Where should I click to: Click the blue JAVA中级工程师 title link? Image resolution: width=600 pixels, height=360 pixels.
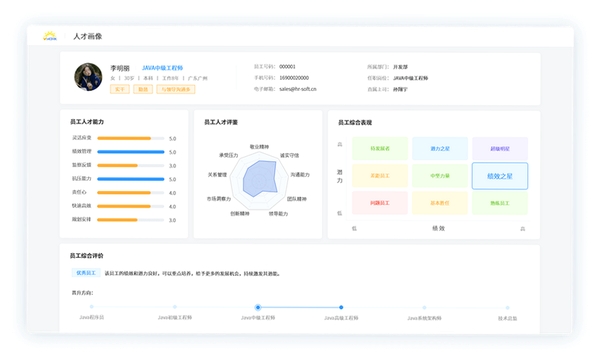pos(162,68)
